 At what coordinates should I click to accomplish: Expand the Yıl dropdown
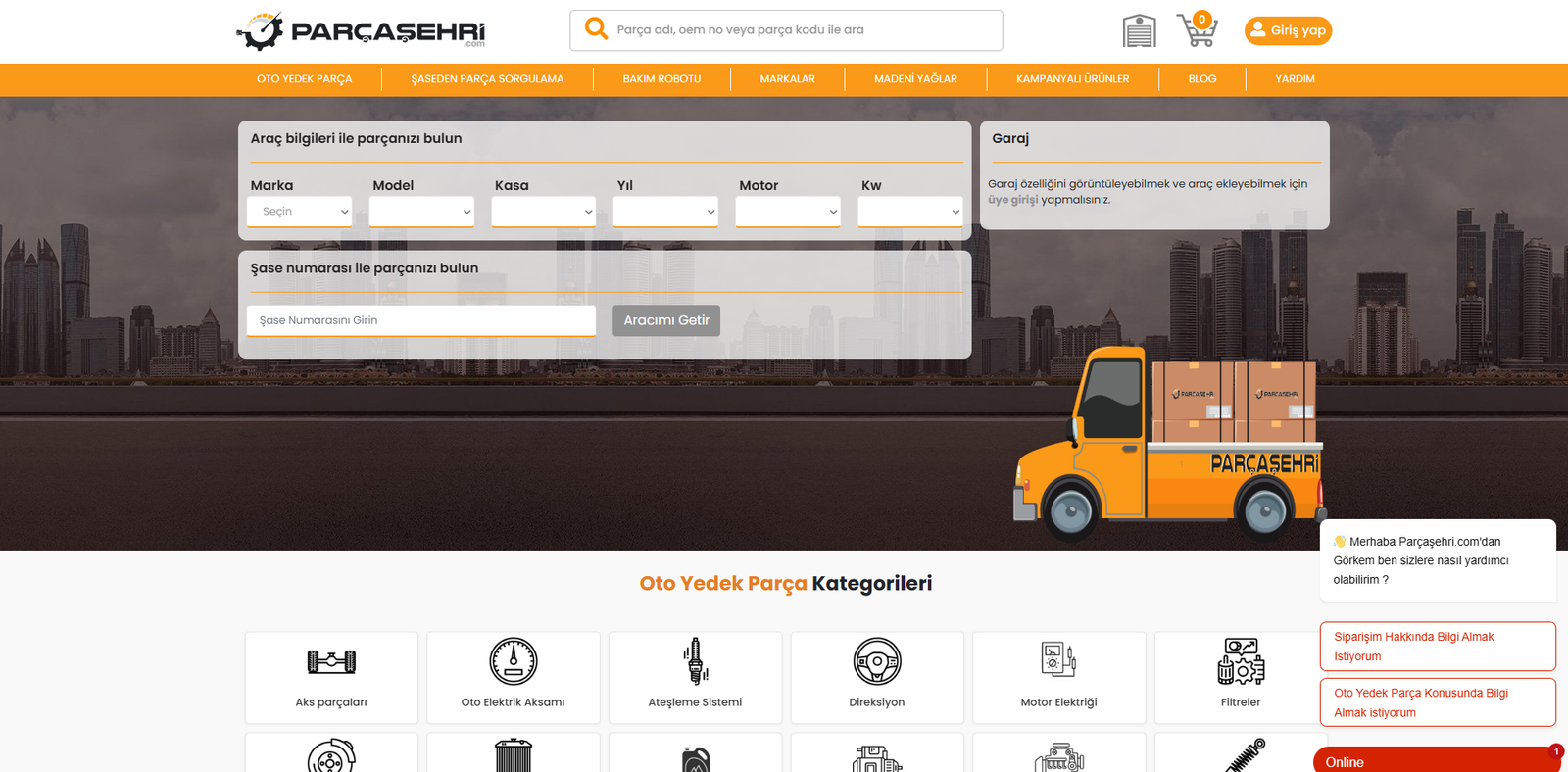coord(665,212)
